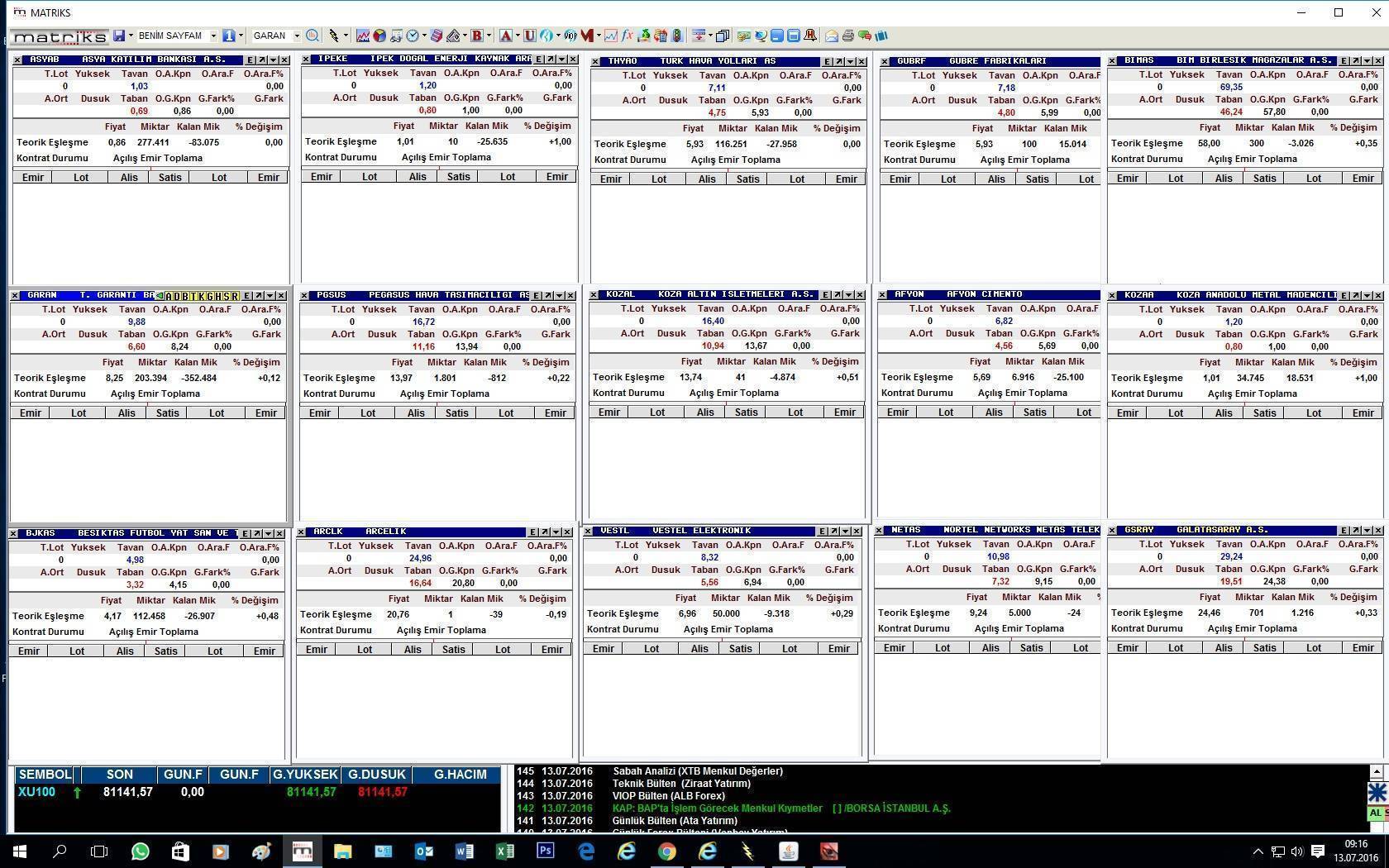Viewport: 1389px width, 868px height.
Task: Click G.HACIM column header in index table
Action: (460, 775)
